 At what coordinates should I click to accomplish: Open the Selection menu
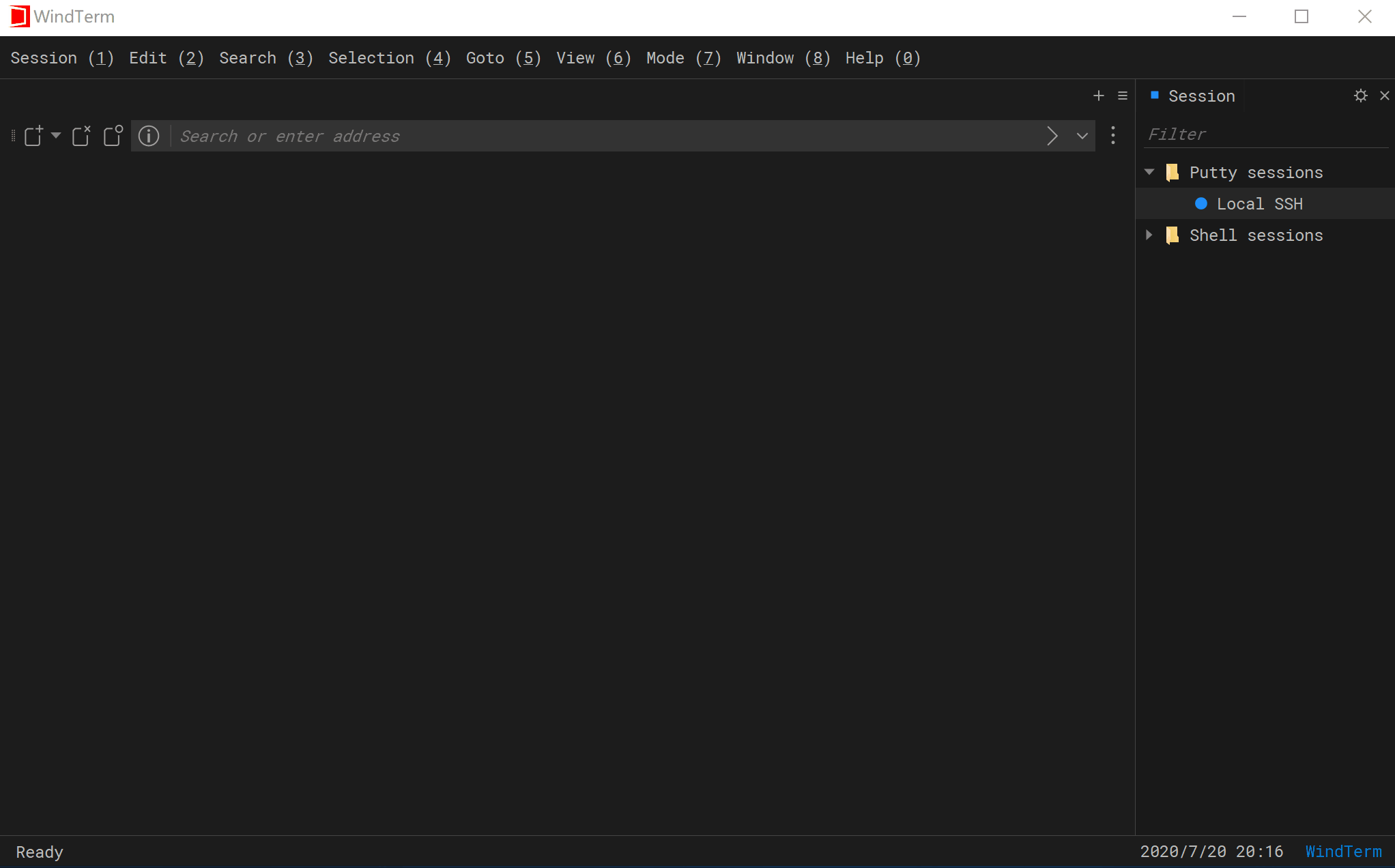pyautogui.click(x=390, y=58)
